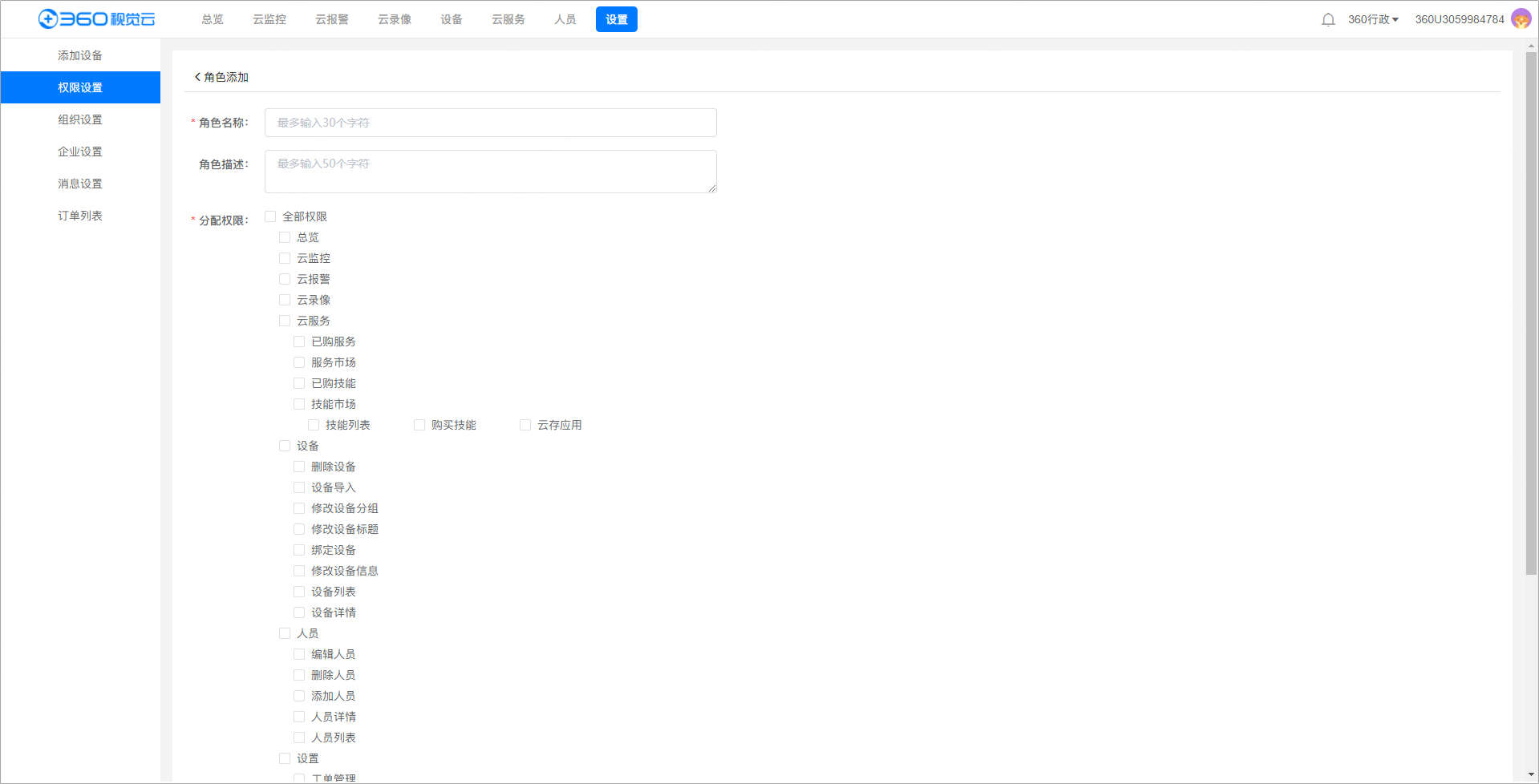Image resolution: width=1539 pixels, height=784 pixels.
Task: Open account menu 360U3059984784
Action: click(x=1459, y=19)
